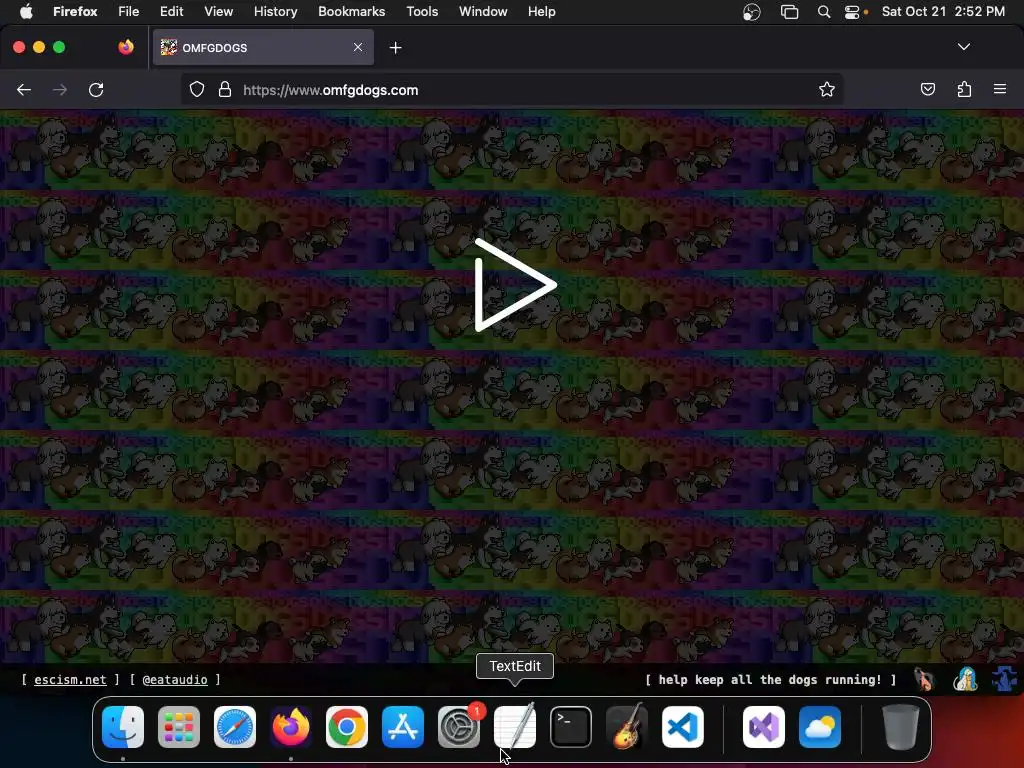Open the App Store from the Dock

coord(403,727)
